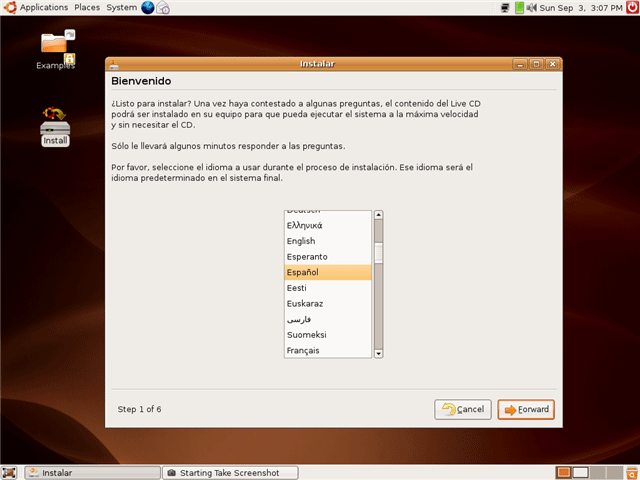Pick Esperanto as installation language
The width and height of the screenshot is (640, 480).
click(307, 257)
